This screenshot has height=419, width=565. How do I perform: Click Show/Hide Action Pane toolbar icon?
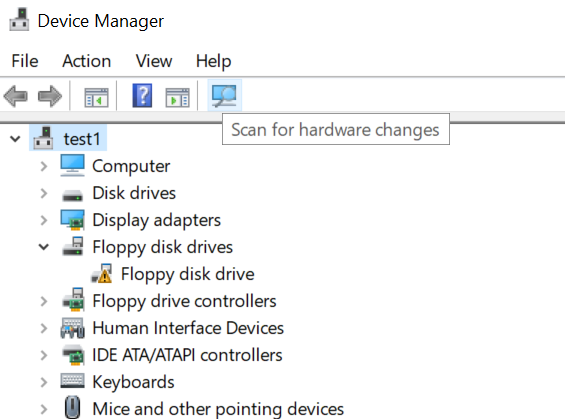(x=177, y=97)
